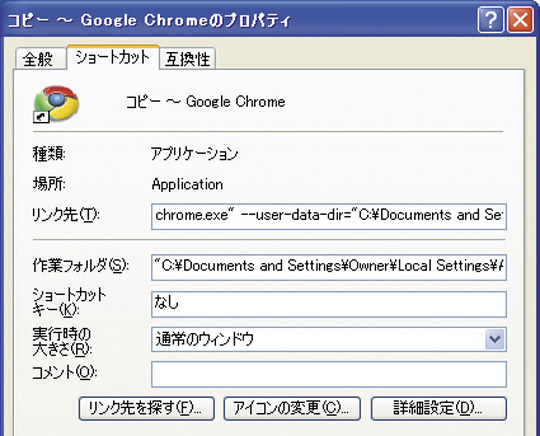Image resolution: width=540 pixels, height=436 pixels.
Task: Click into the リンク先 target field
Action: coord(329,216)
